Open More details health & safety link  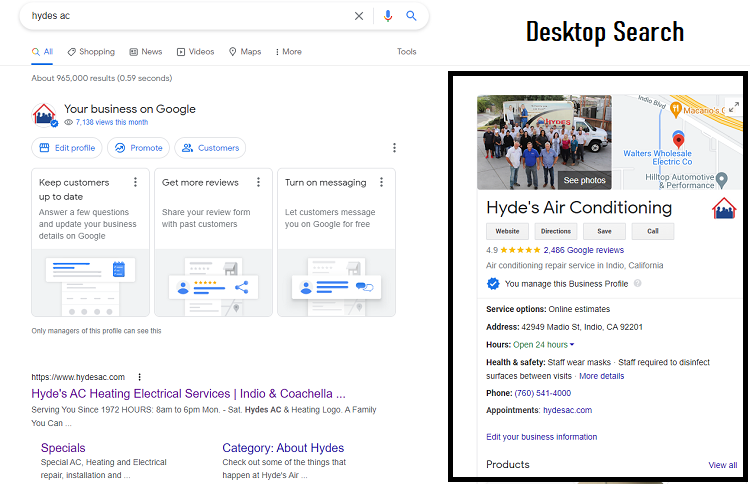[x=602, y=376]
